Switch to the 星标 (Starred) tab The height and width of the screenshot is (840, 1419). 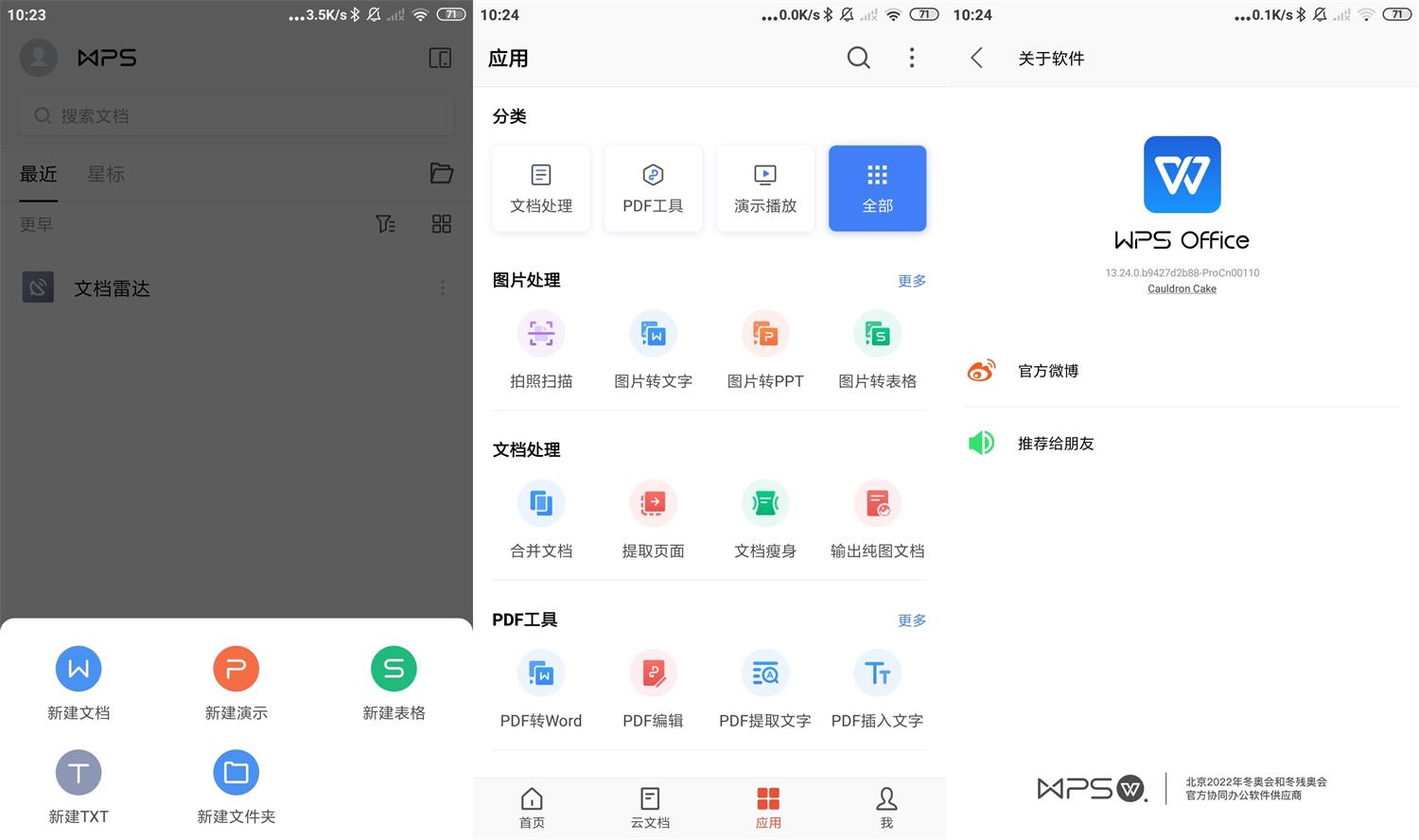tap(105, 174)
